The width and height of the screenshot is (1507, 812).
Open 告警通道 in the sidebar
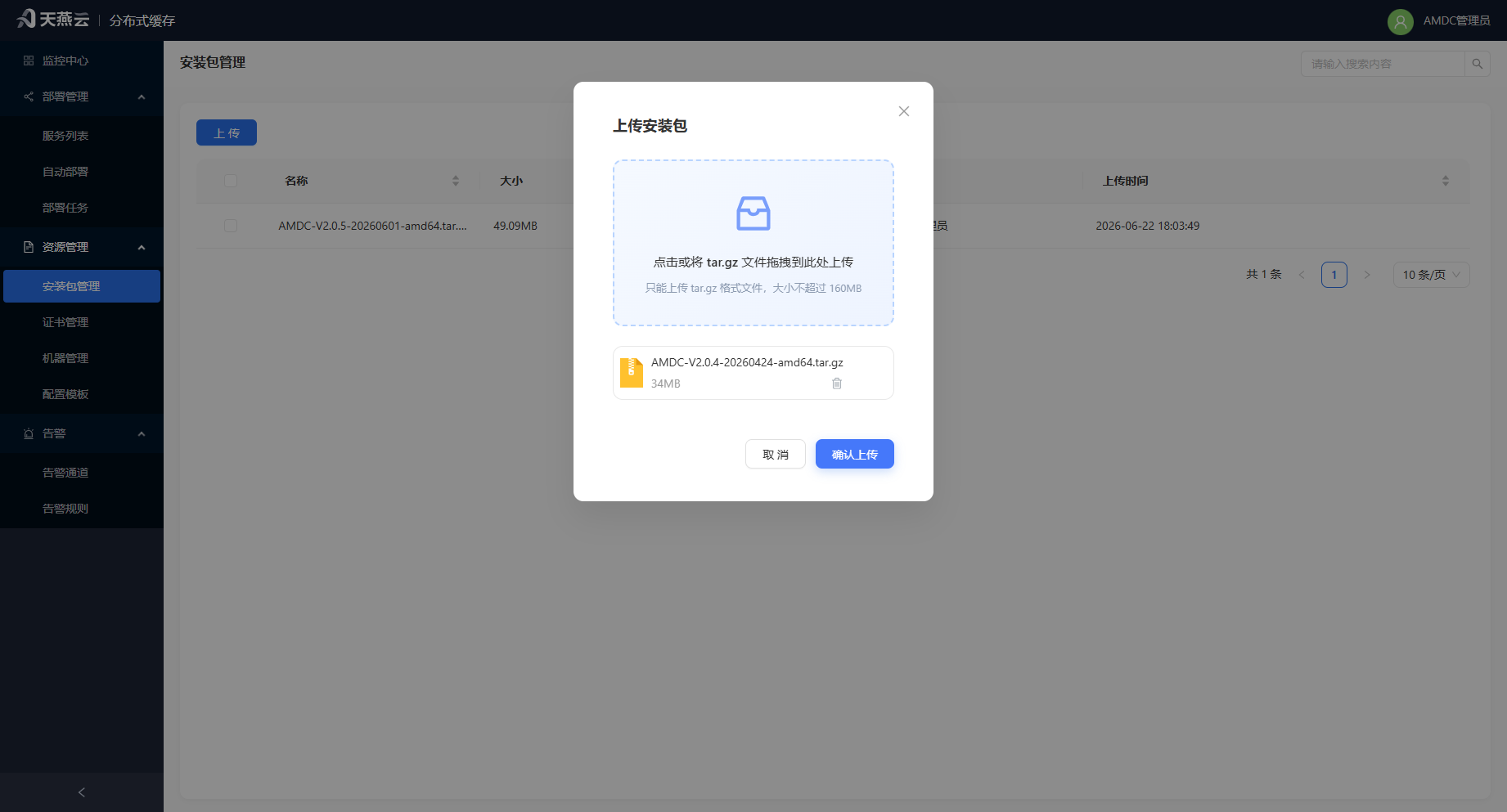(82, 473)
